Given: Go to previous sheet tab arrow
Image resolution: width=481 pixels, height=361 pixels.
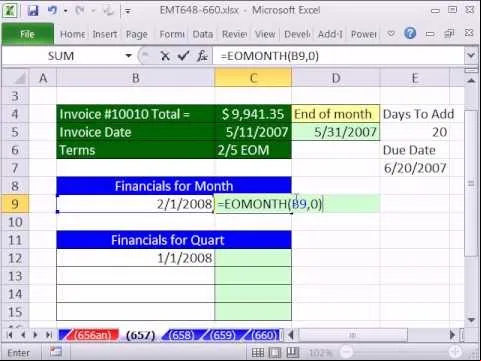Looking at the screenshot, I should (x=23, y=334).
